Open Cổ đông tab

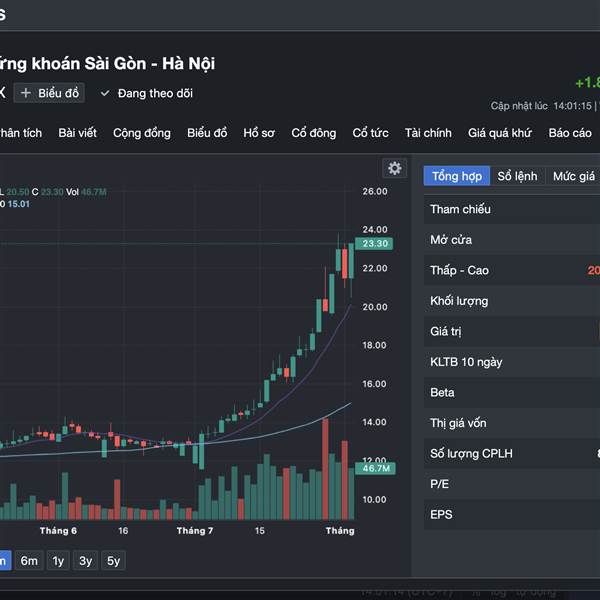point(314,133)
